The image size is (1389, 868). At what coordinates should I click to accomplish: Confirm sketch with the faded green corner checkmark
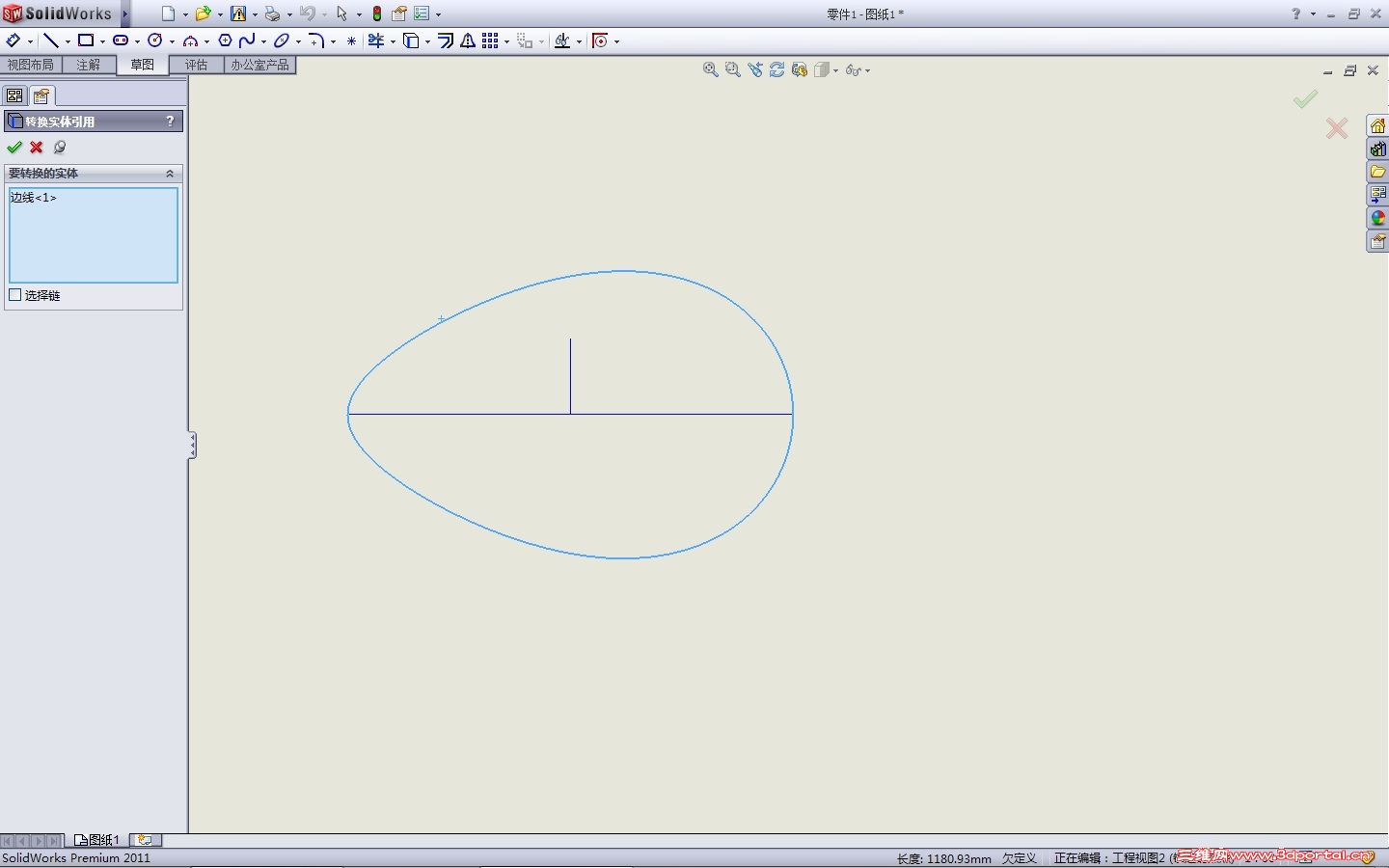(1306, 98)
